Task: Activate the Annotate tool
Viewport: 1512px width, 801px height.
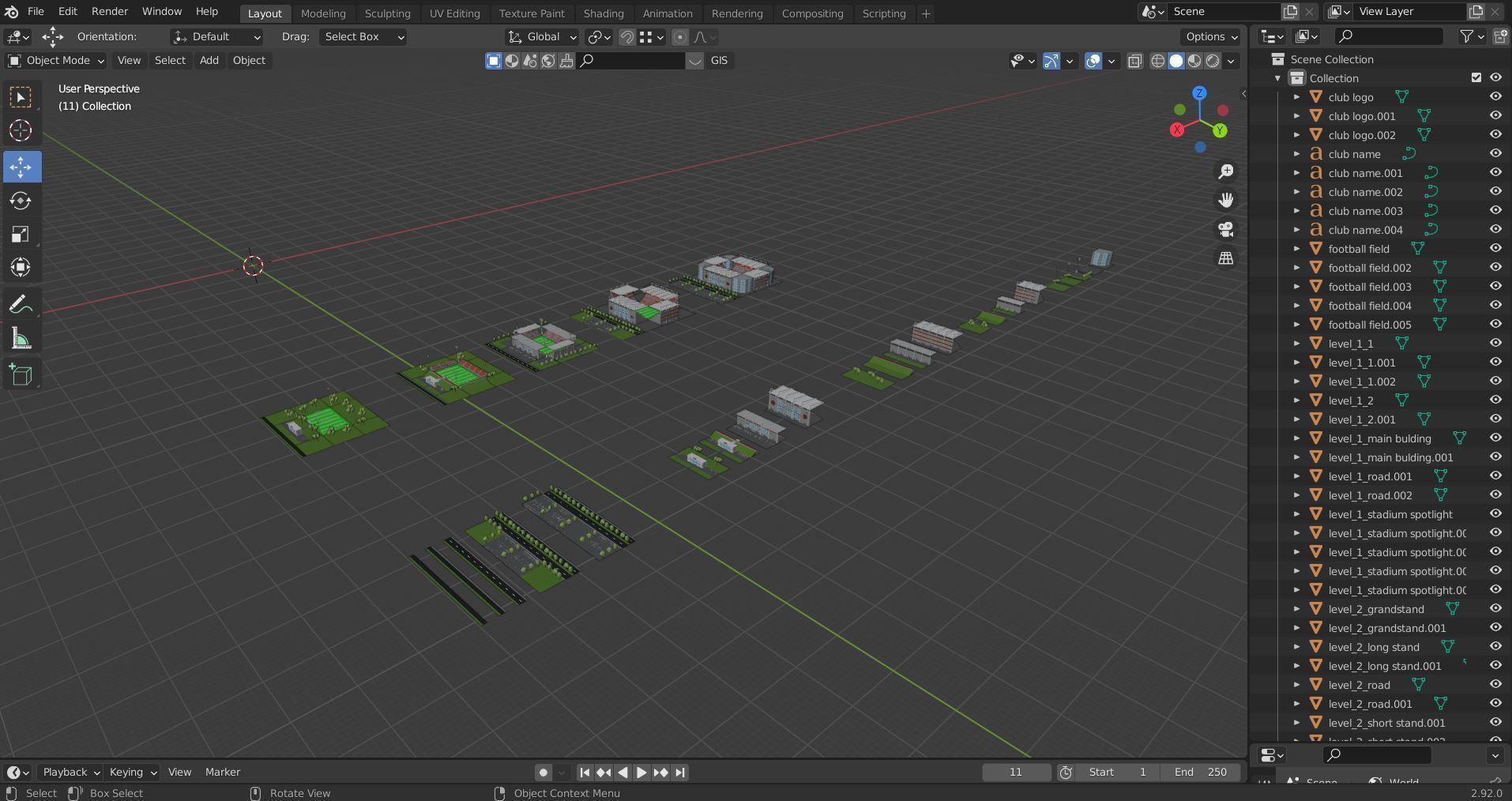Action: click(x=21, y=305)
